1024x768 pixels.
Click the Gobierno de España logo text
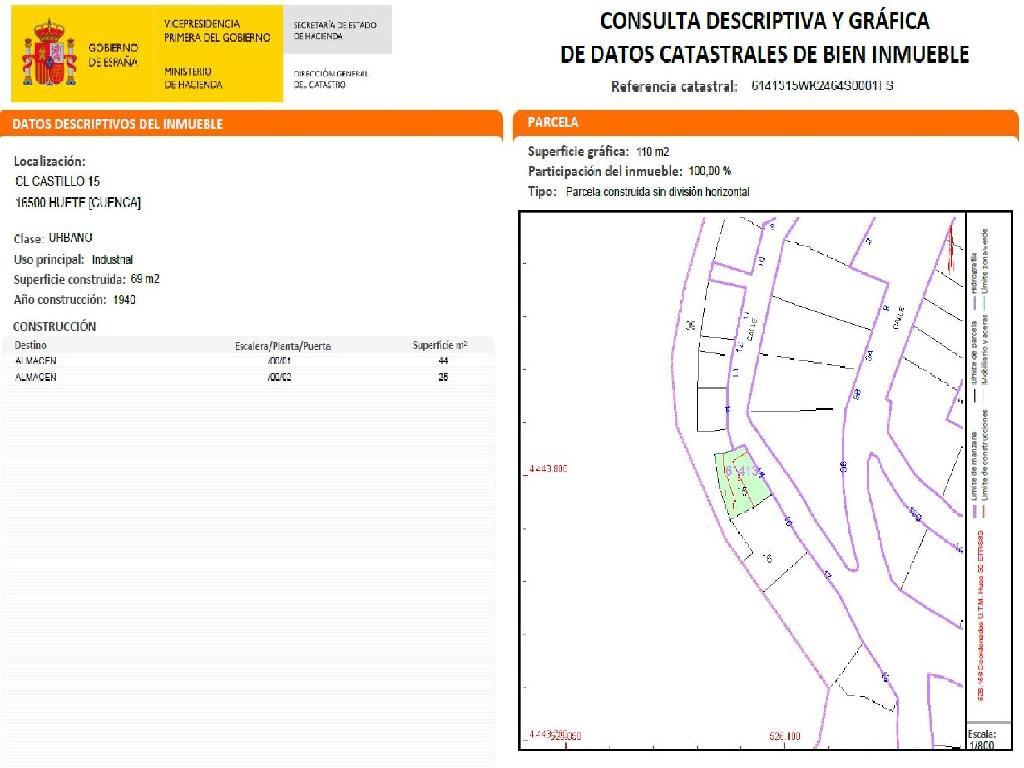113,54
